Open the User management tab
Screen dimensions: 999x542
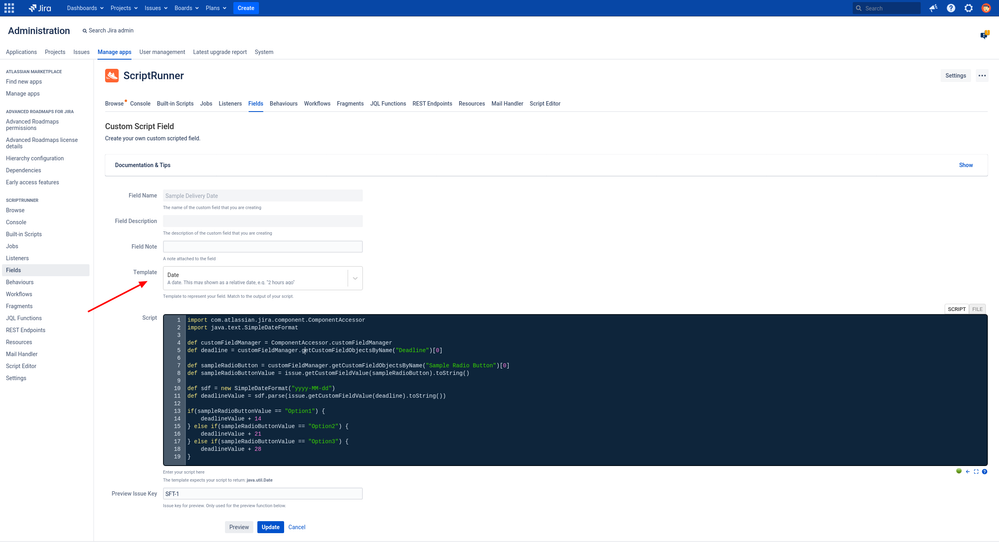pos(162,52)
